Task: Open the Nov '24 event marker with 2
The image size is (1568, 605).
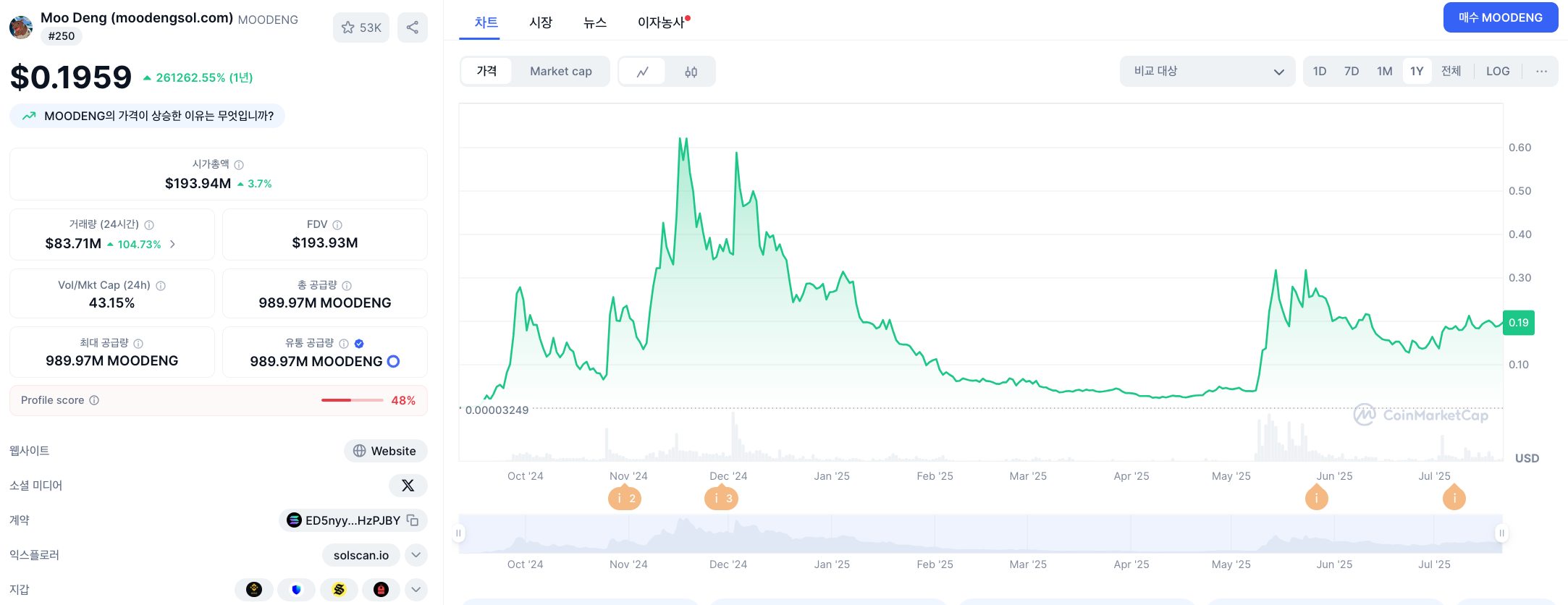Action: pyautogui.click(x=625, y=498)
